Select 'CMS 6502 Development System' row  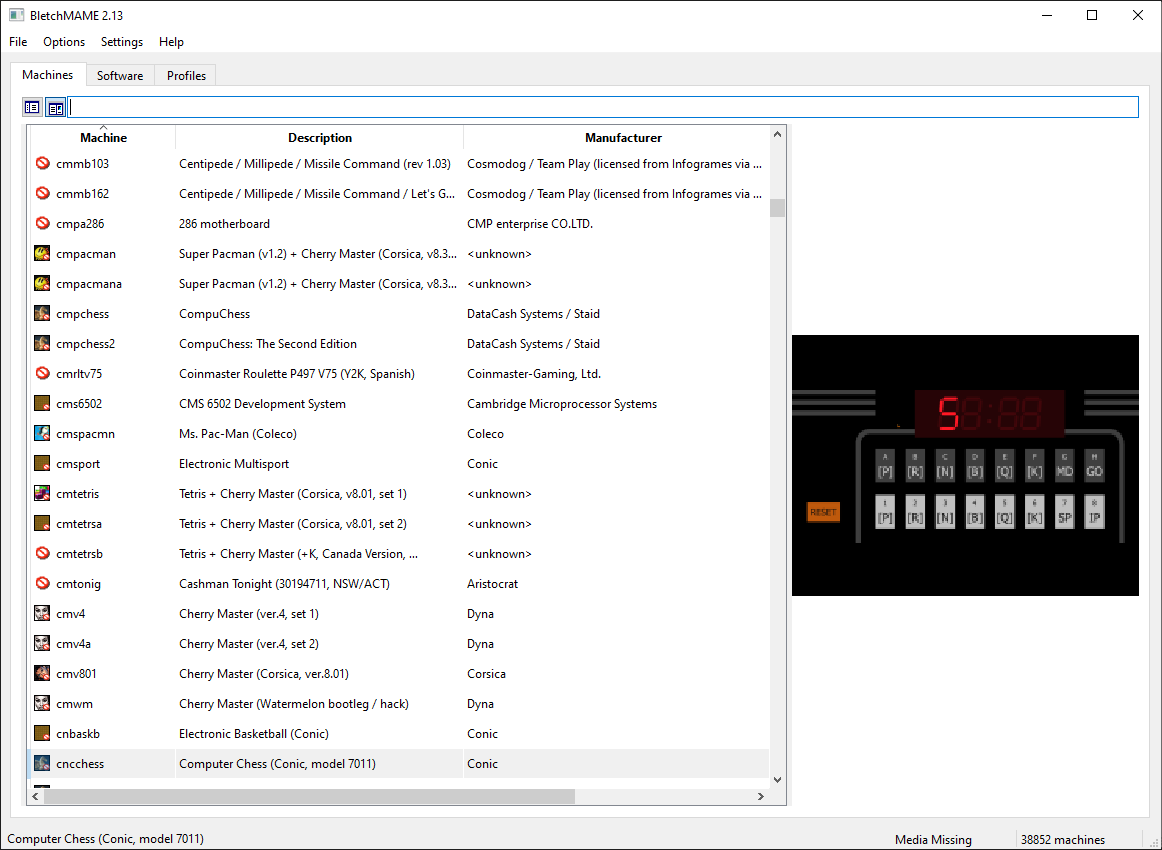pos(399,404)
